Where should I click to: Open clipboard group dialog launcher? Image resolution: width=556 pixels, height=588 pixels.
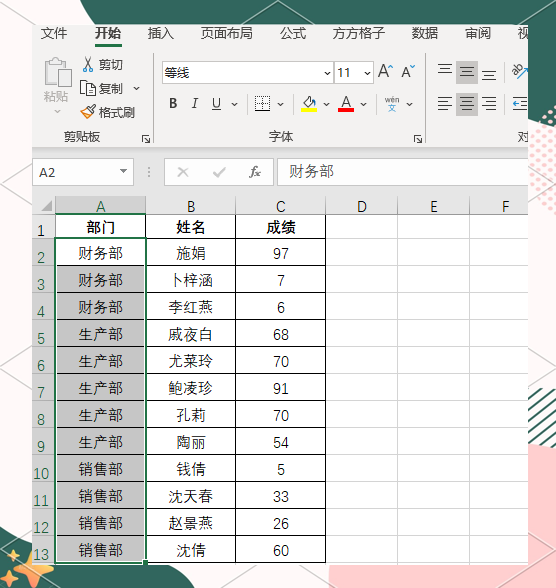coord(146,139)
